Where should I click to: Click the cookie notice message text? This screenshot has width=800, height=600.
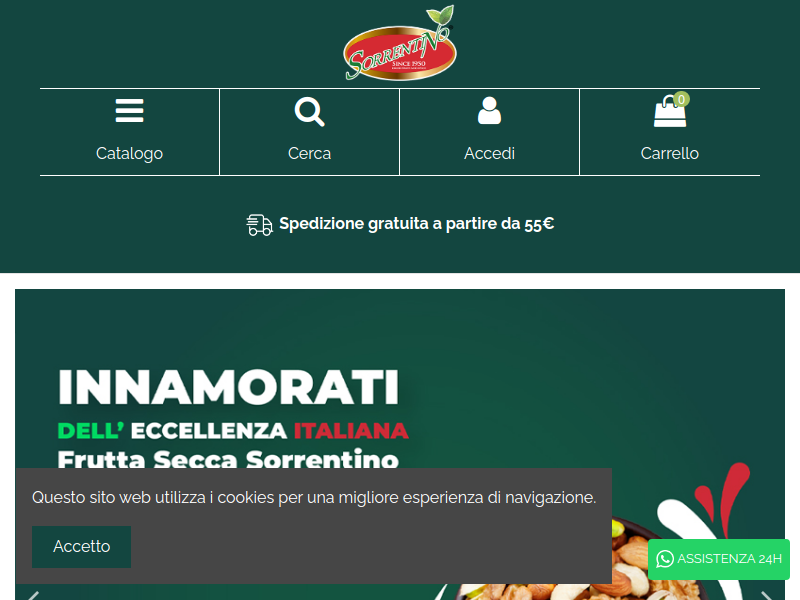pyautogui.click(x=314, y=497)
